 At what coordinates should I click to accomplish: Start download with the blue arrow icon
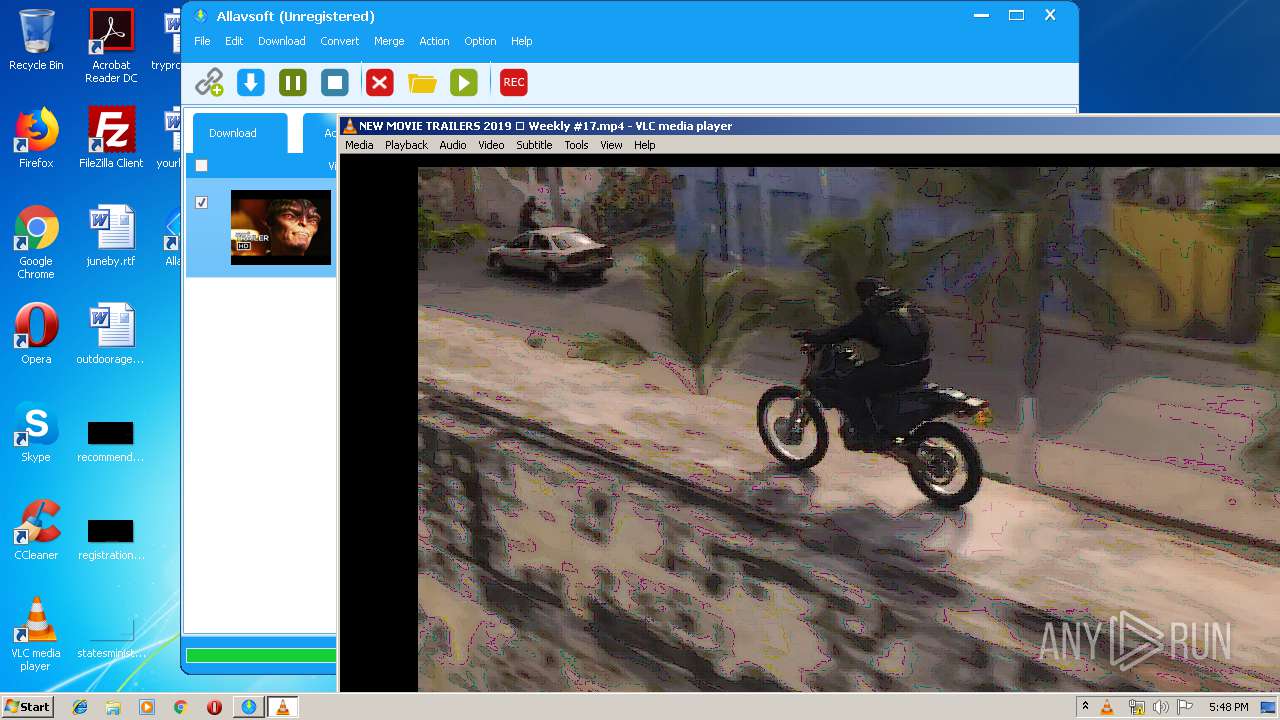click(250, 82)
